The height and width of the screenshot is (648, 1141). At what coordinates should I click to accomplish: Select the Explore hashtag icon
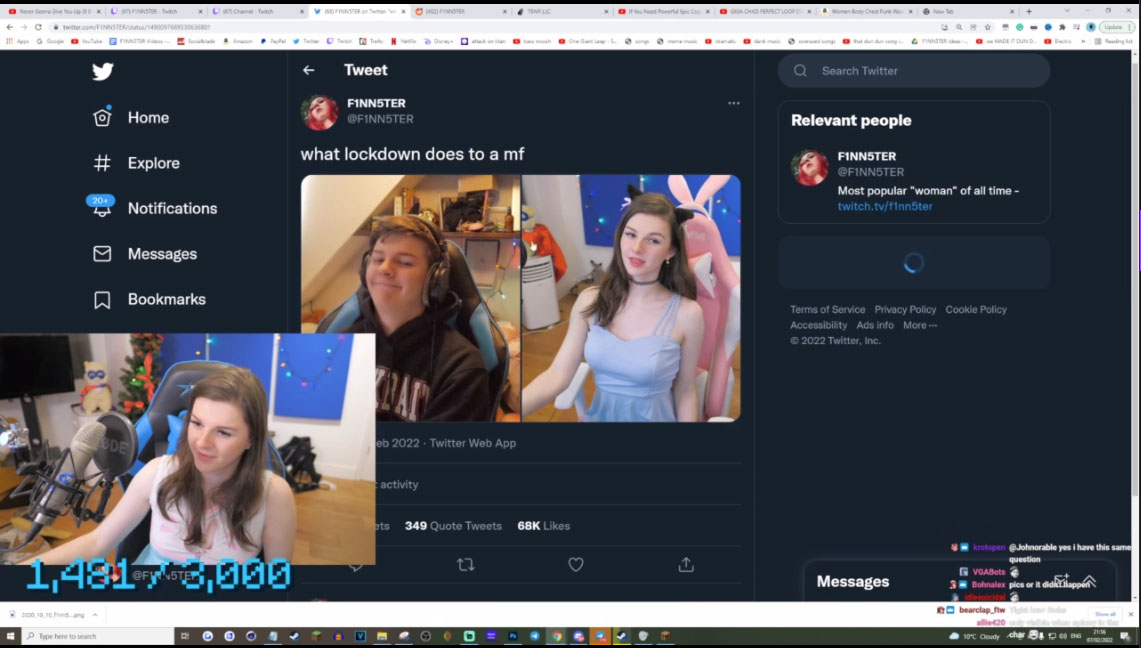[102, 163]
